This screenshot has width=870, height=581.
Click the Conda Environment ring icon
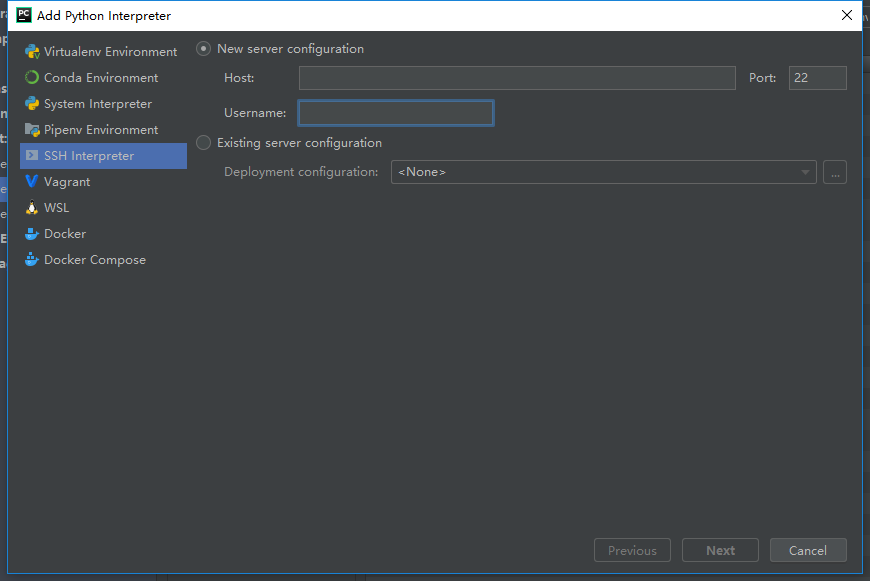point(32,78)
